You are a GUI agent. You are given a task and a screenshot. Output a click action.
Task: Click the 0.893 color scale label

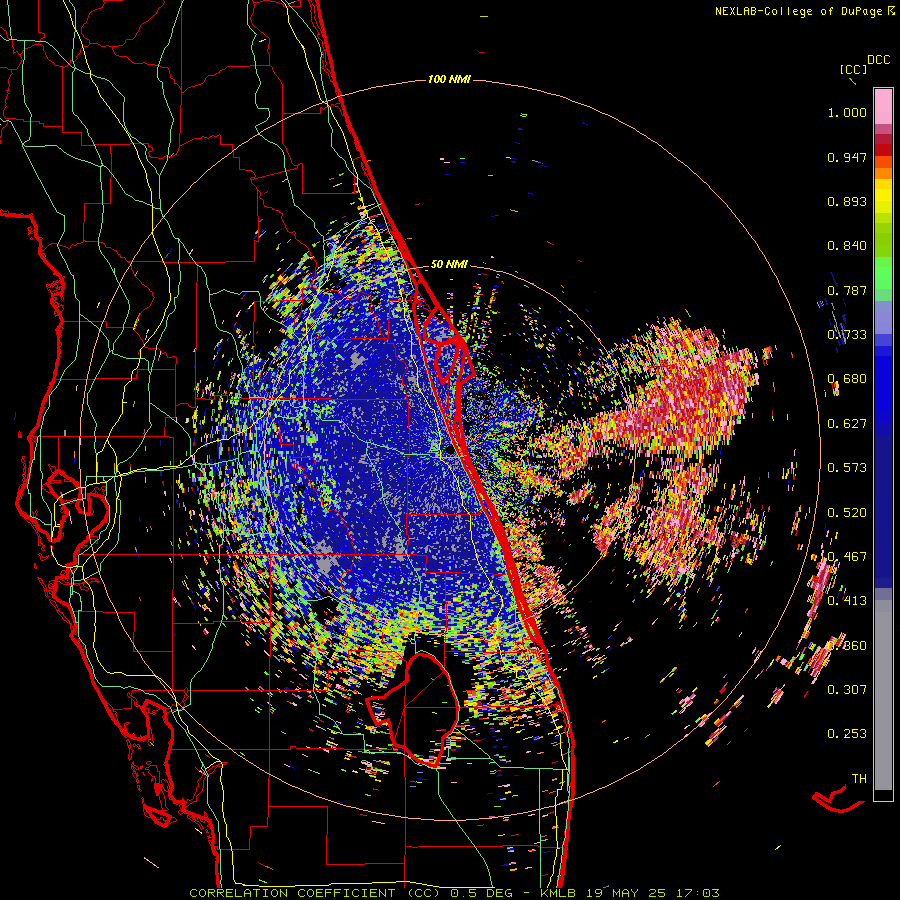tap(847, 201)
